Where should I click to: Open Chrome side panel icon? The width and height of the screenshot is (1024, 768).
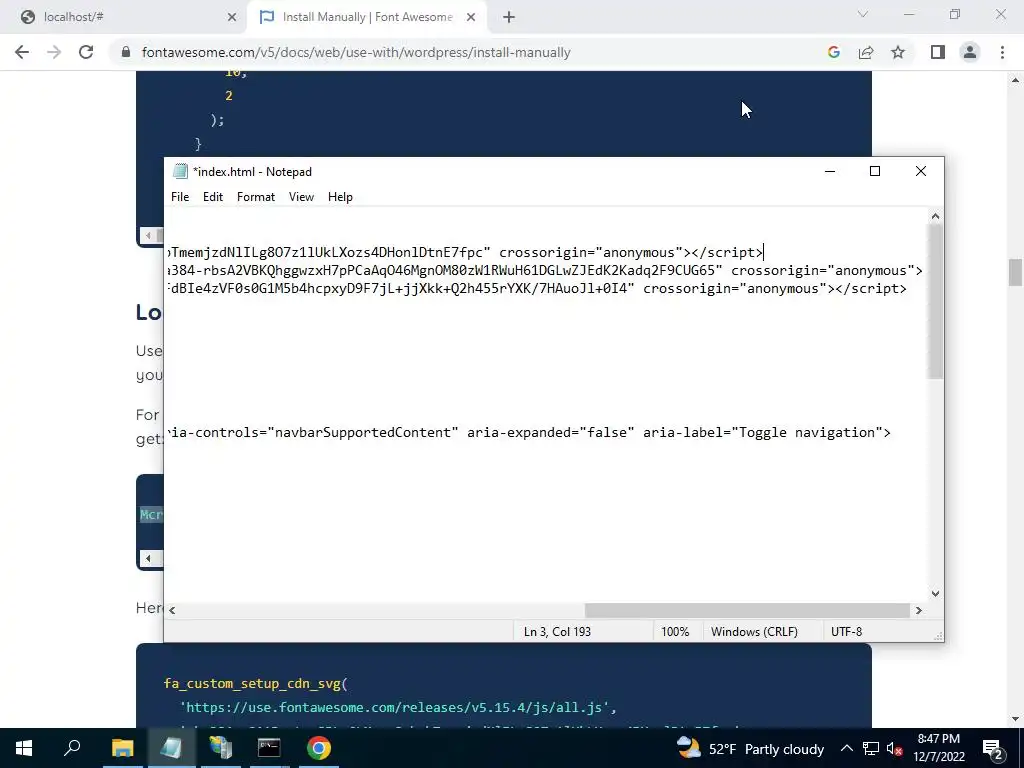click(938, 52)
